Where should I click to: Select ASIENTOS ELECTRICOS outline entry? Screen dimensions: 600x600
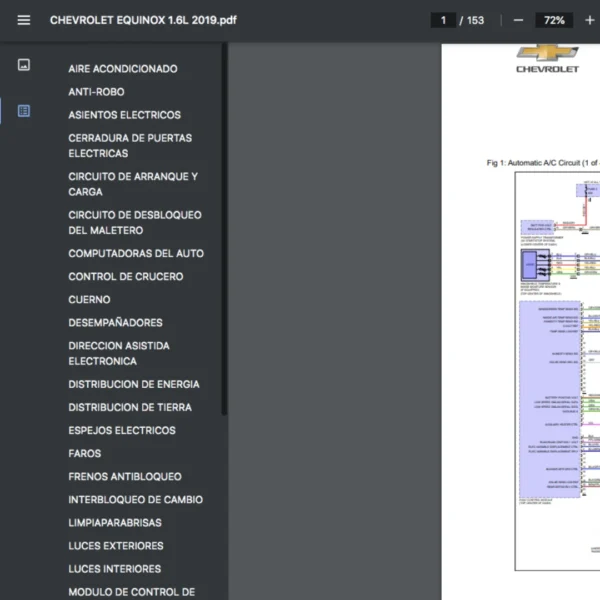(x=124, y=115)
